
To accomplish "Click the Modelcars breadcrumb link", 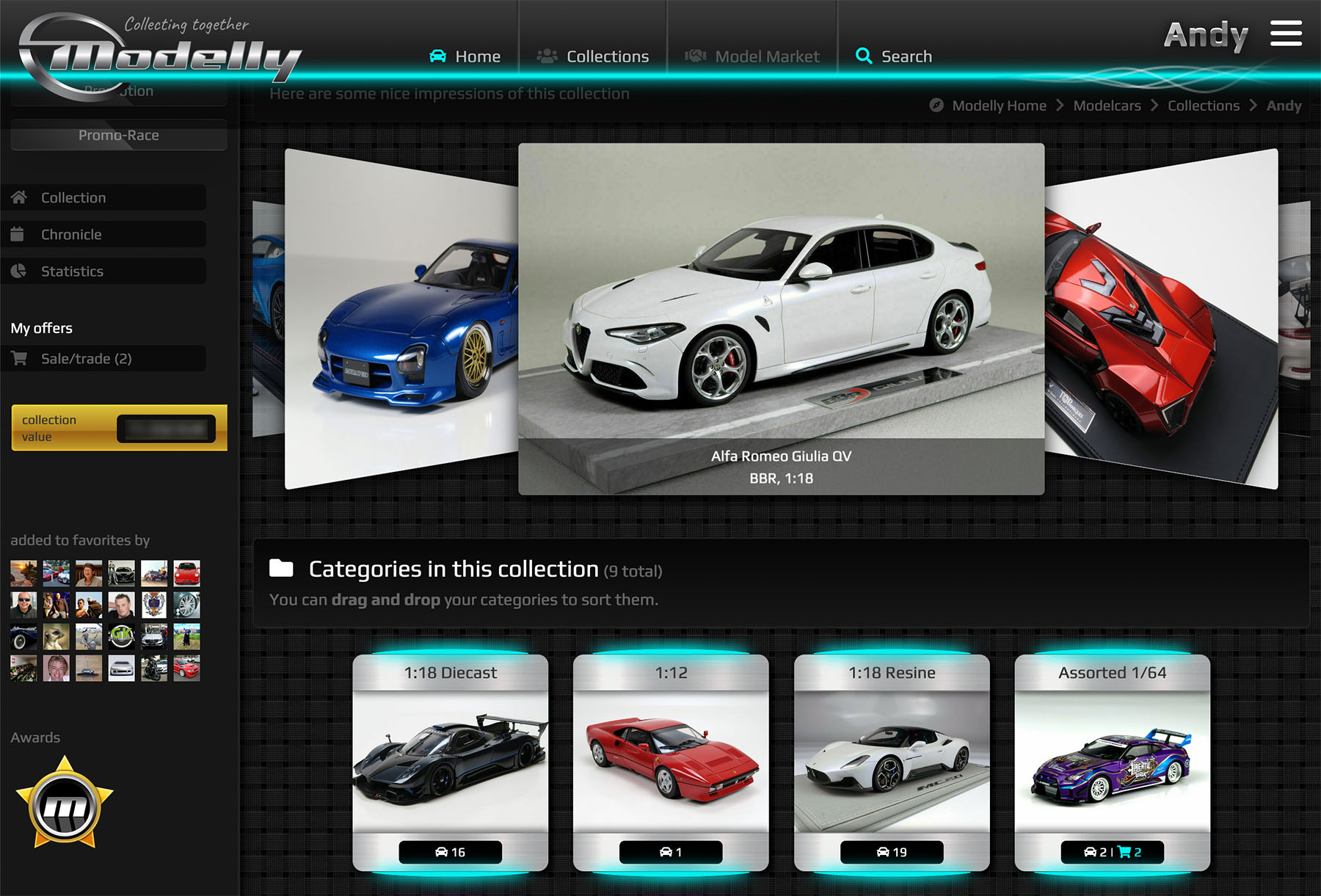I will [1107, 106].
